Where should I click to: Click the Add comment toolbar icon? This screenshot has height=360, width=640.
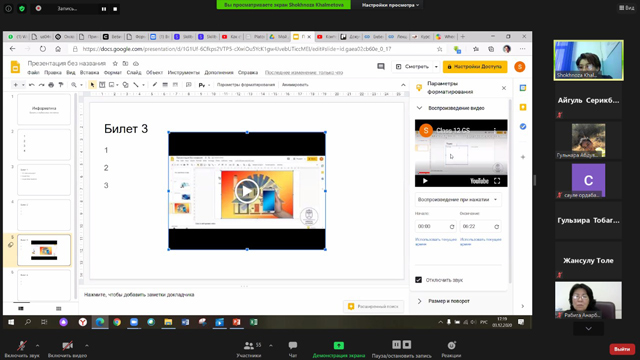tap(189, 85)
